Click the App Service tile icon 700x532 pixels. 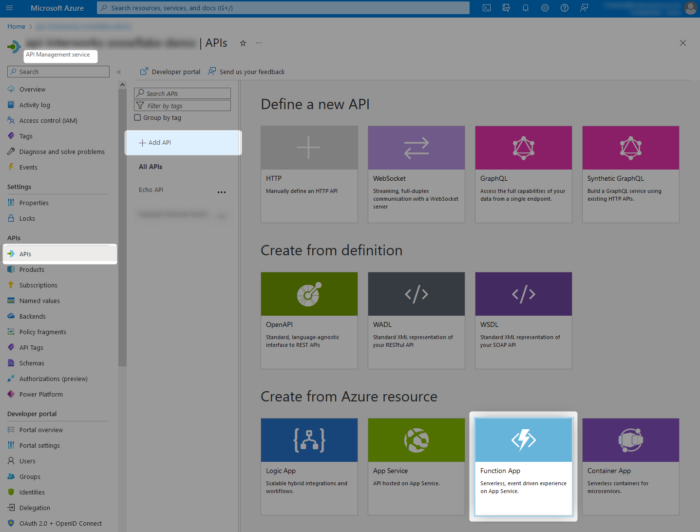(x=416, y=440)
